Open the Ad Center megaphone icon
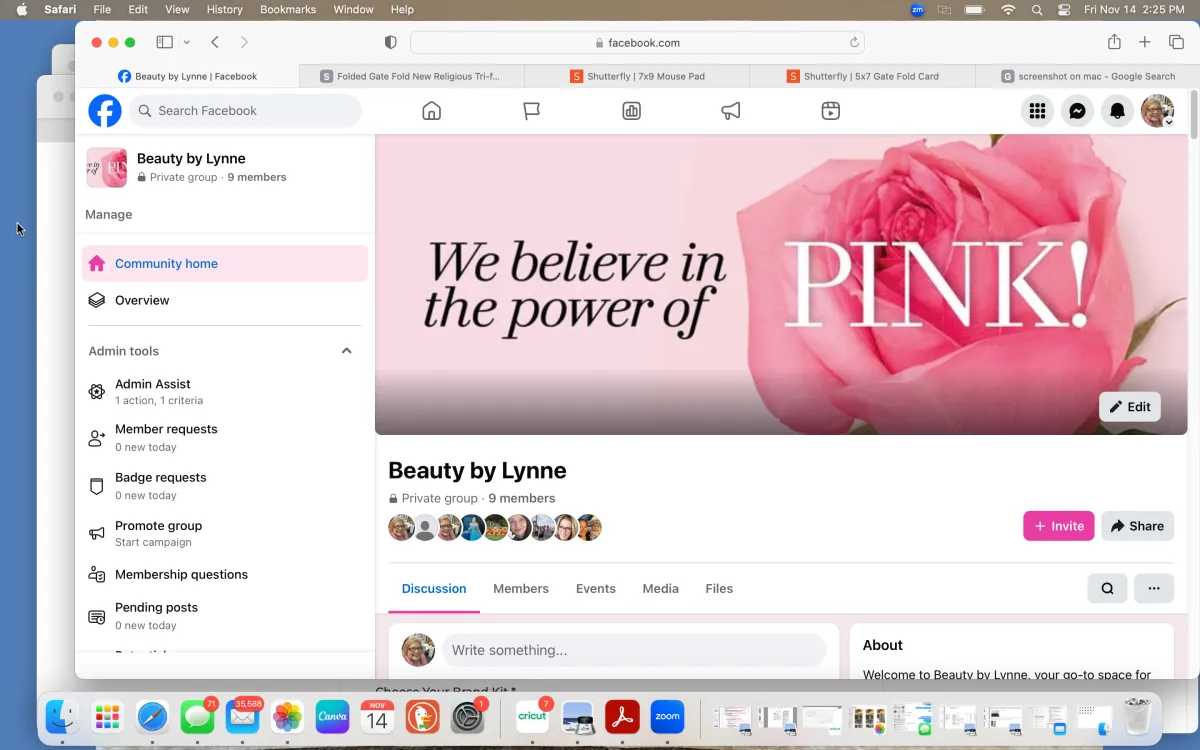Image resolution: width=1200 pixels, height=750 pixels. point(731,111)
